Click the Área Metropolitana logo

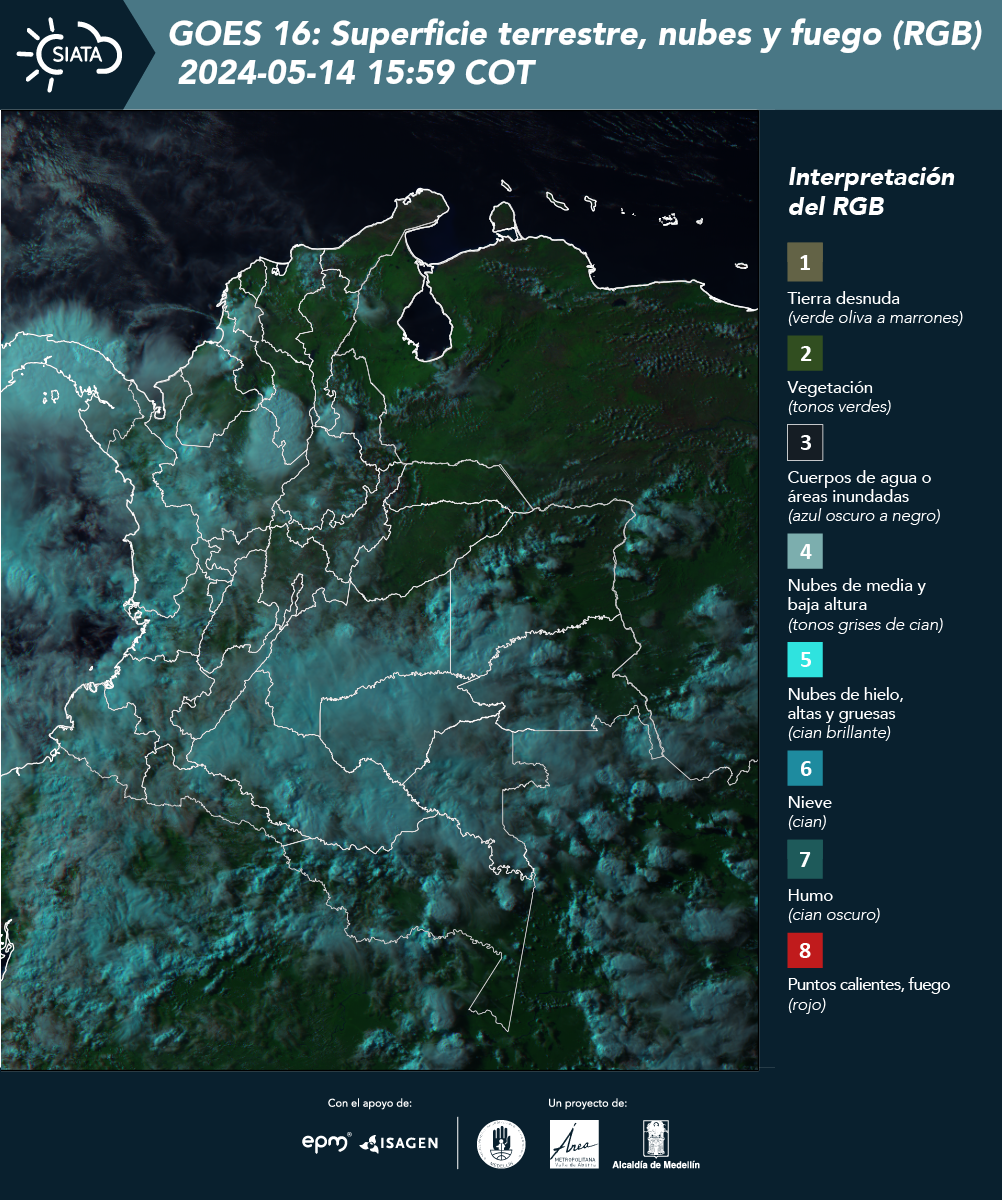[575, 1144]
